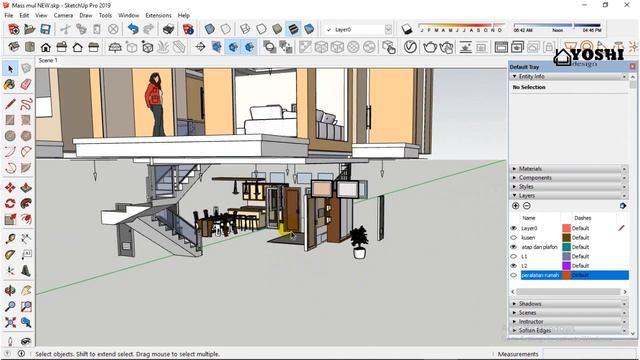Image resolution: width=640 pixels, height=360 pixels.
Task: Click the teapot render icon
Action: 430,47
